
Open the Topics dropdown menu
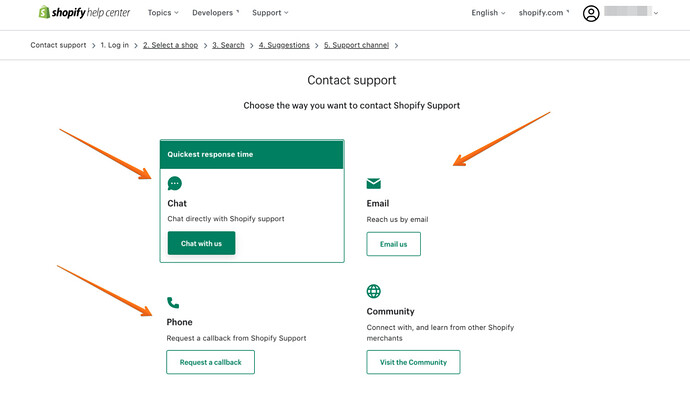[163, 13]
